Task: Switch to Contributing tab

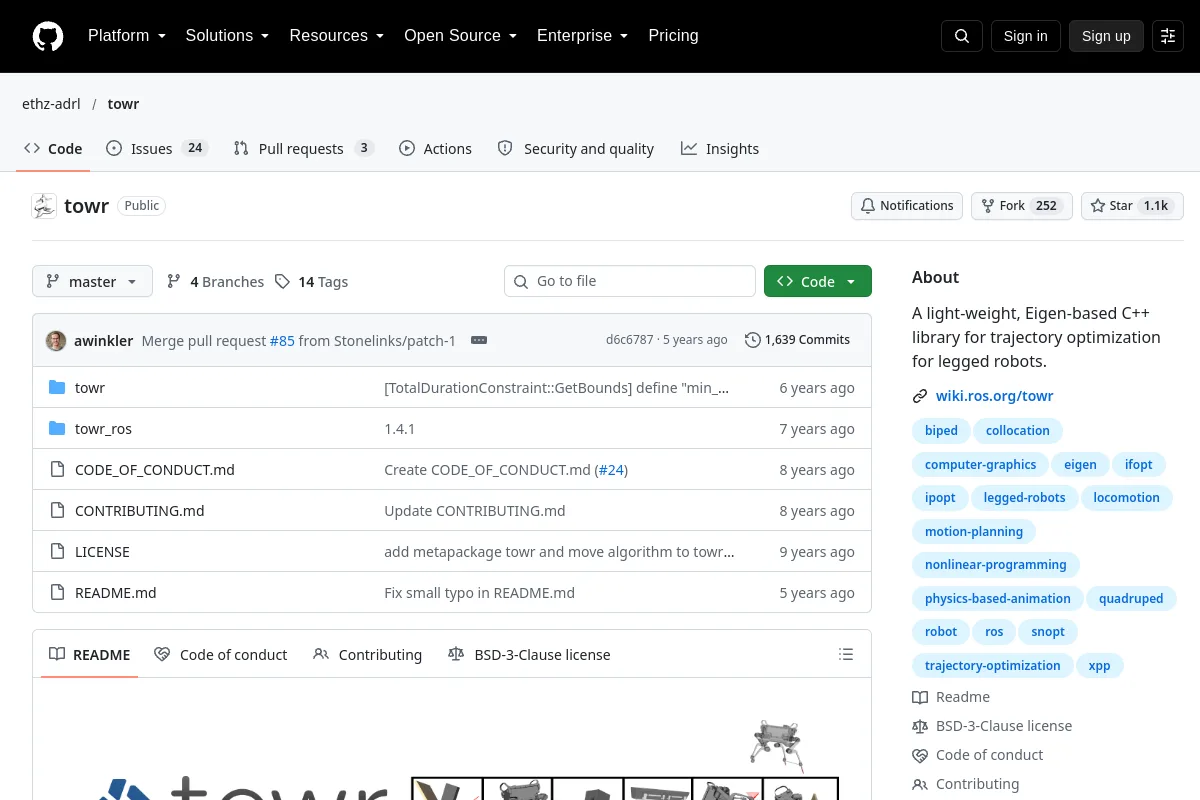Action: (367, 655)
